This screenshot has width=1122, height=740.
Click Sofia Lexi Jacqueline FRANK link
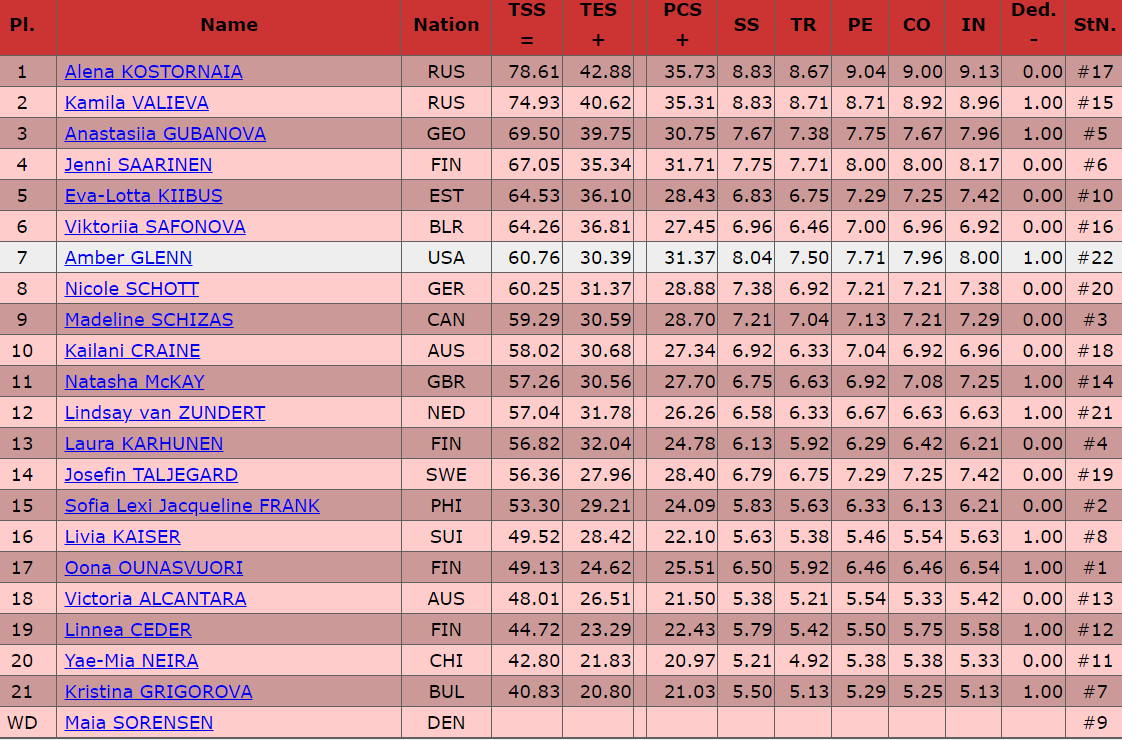click(x=192, y=506)
